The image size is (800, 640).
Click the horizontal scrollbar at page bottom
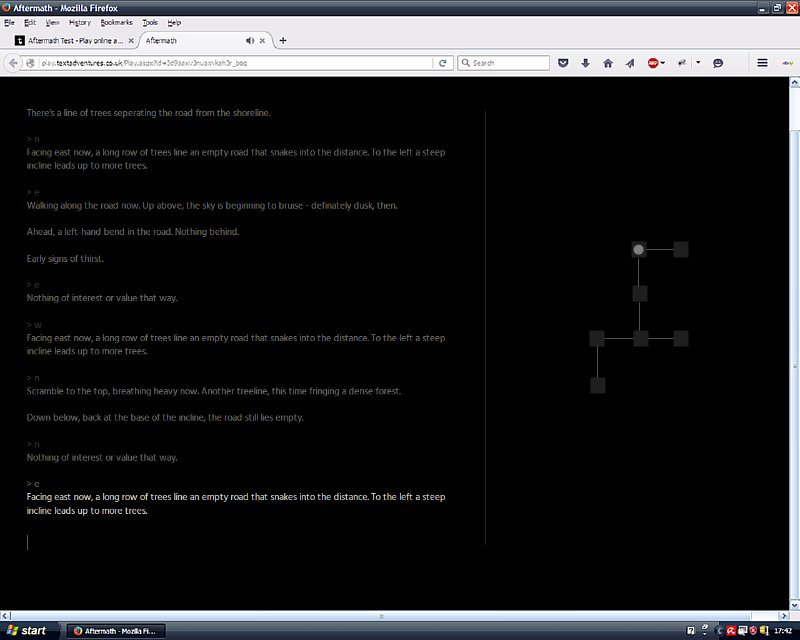click(x=380, y=616)
